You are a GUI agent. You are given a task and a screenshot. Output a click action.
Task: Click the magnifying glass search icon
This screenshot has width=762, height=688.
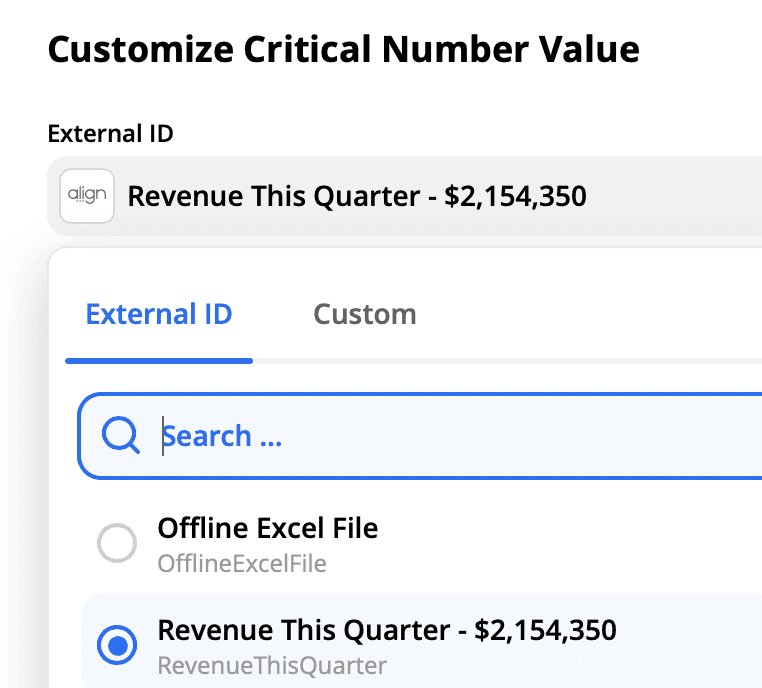pyautogui.click(x=121, y=435)
